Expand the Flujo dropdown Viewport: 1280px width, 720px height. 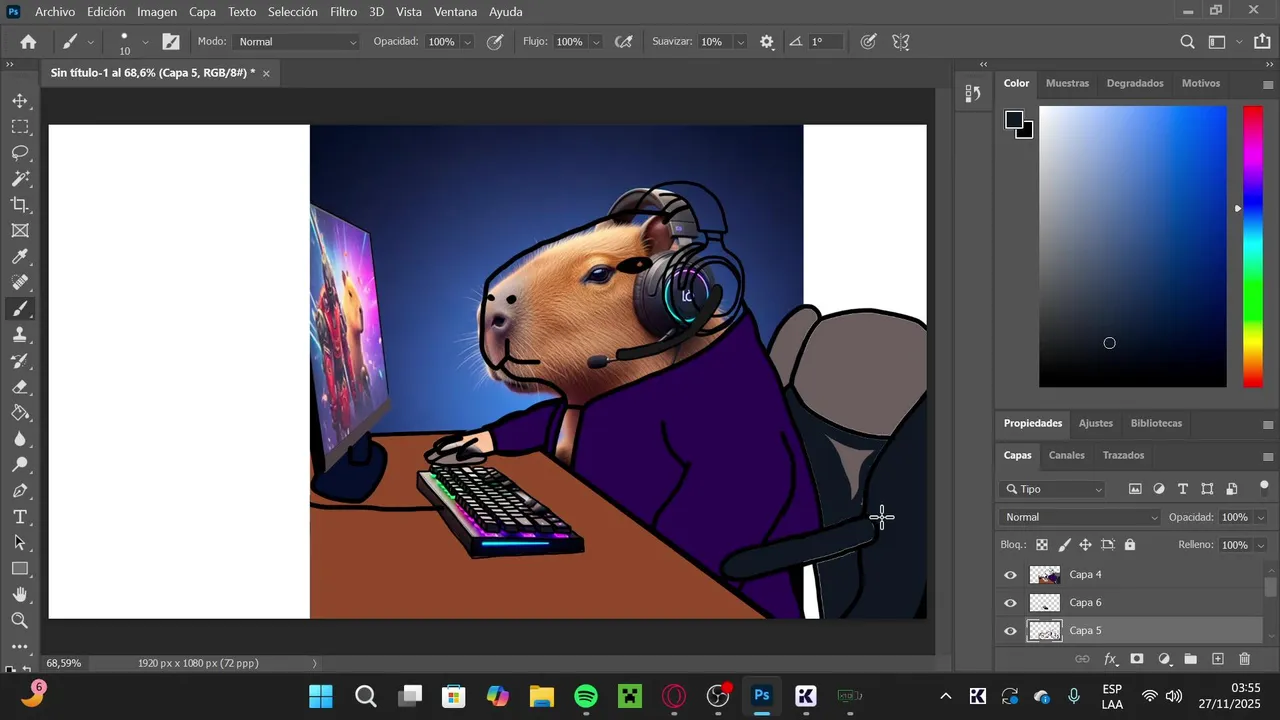pos(596,42)
